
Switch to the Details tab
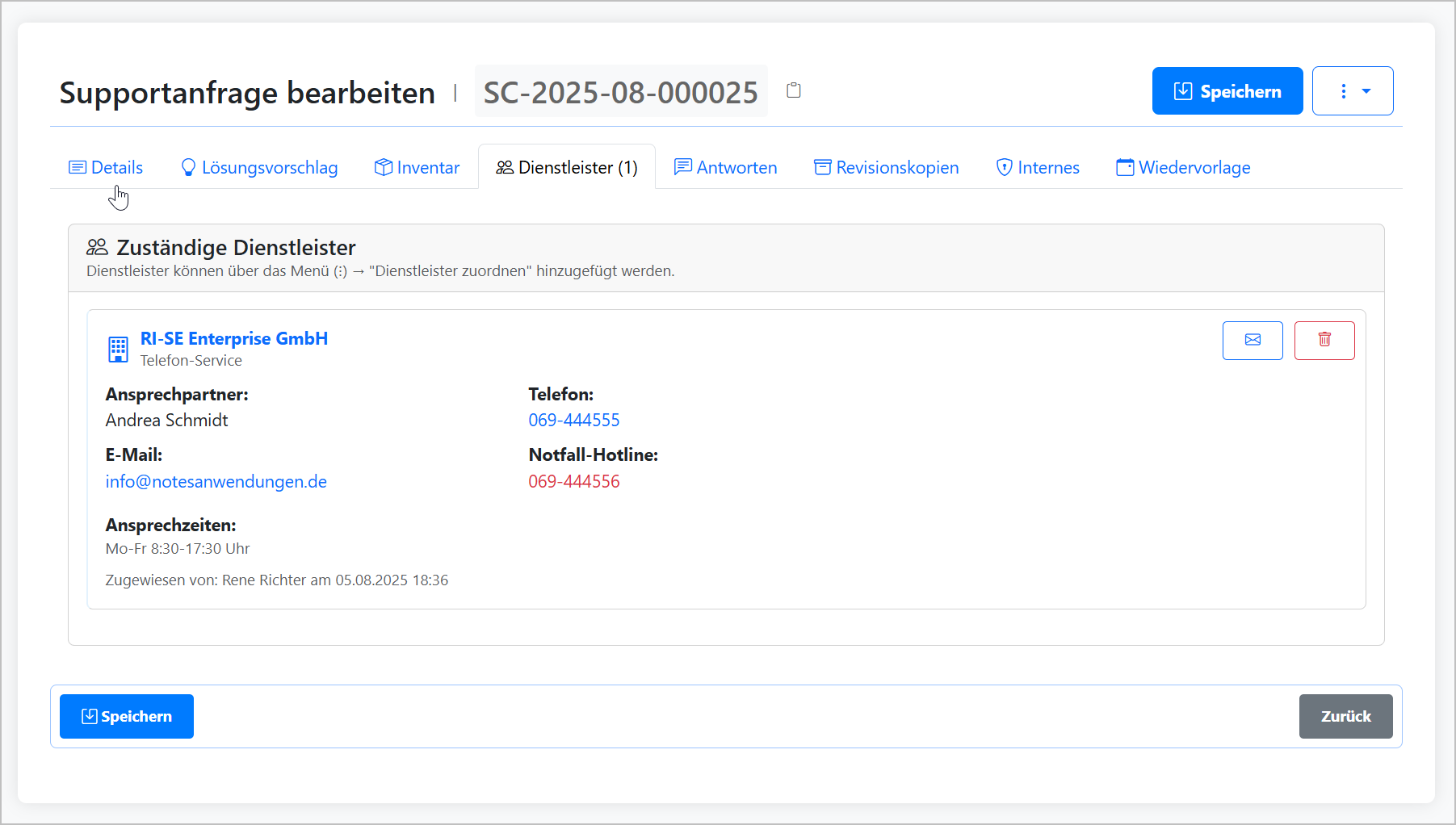pyautogui.click(x=106, y=167)
